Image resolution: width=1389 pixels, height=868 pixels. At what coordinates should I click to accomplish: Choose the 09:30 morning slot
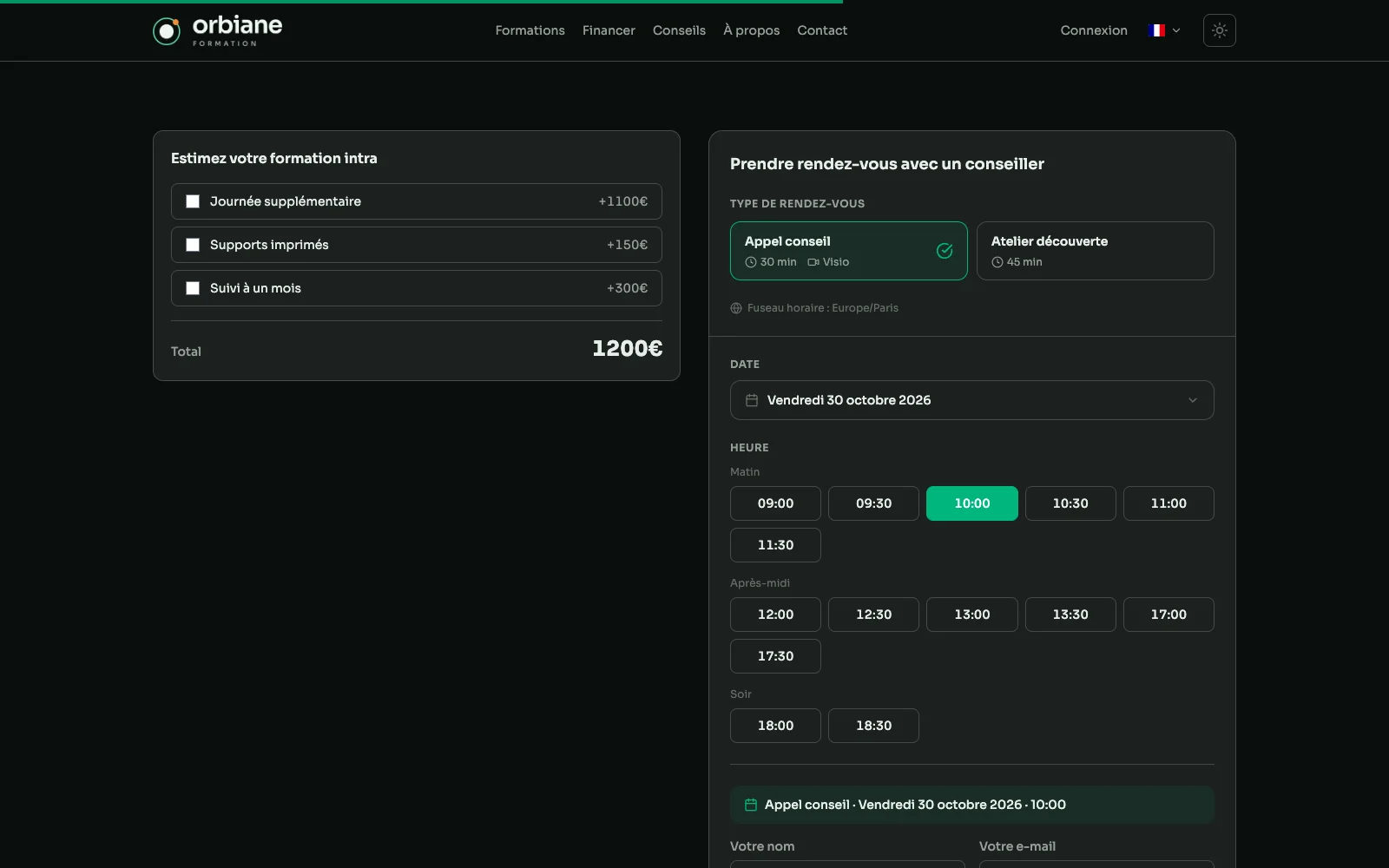click(x=873, y=503)
